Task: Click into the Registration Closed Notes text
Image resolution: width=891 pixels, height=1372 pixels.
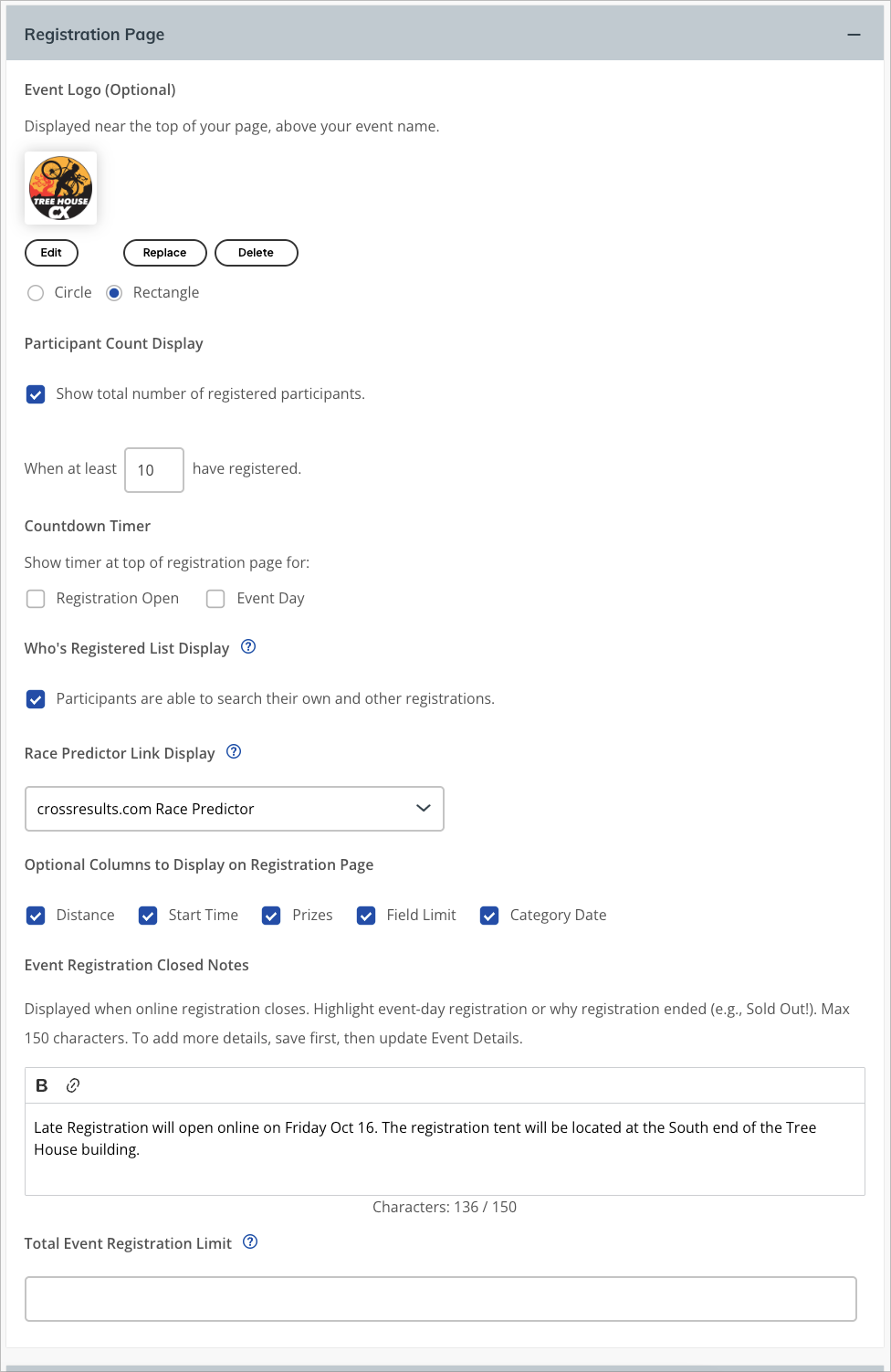Action: click(x=445, y=1149)
